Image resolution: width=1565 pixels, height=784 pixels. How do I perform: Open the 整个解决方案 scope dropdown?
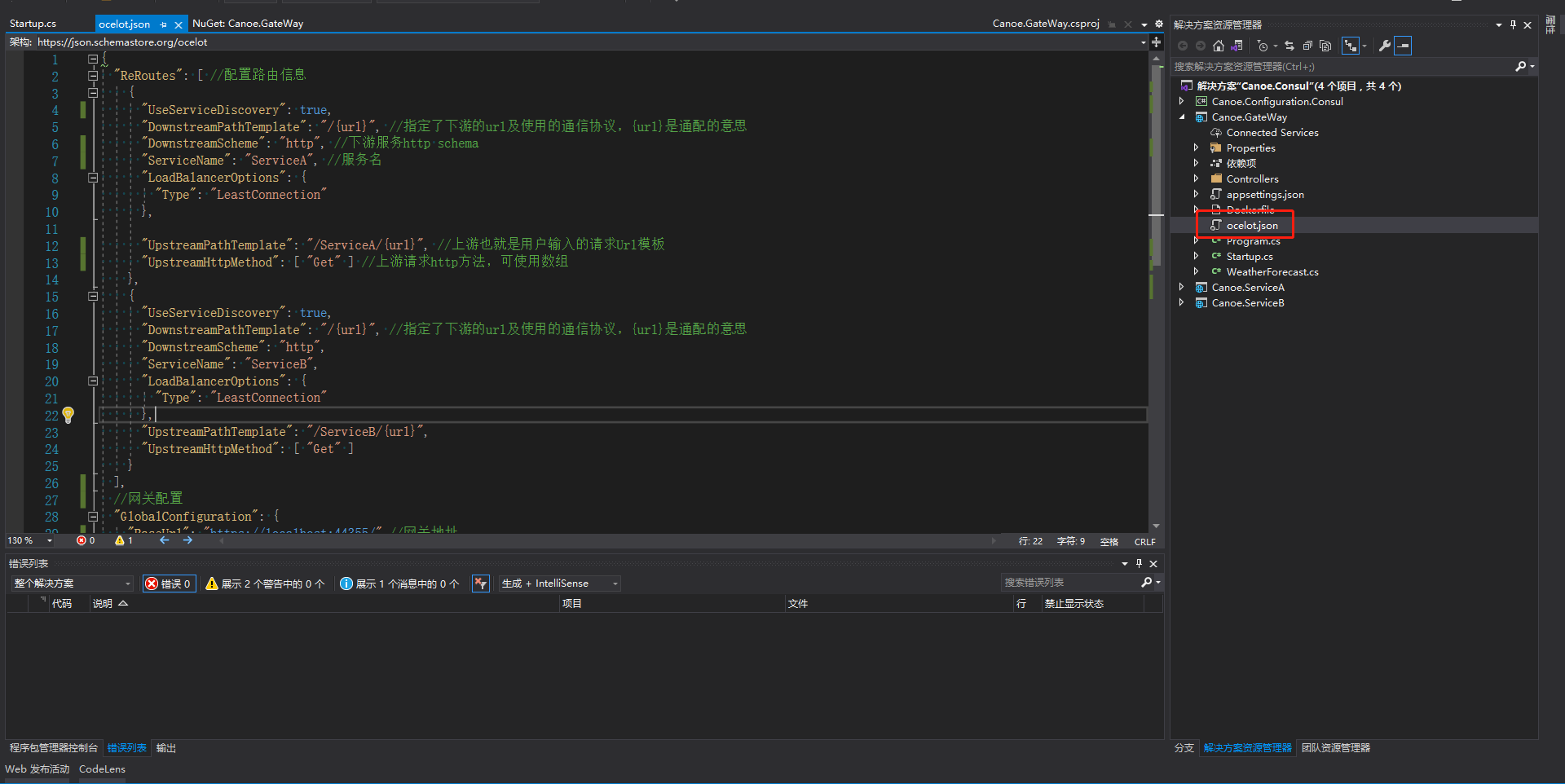coord(72,583)
